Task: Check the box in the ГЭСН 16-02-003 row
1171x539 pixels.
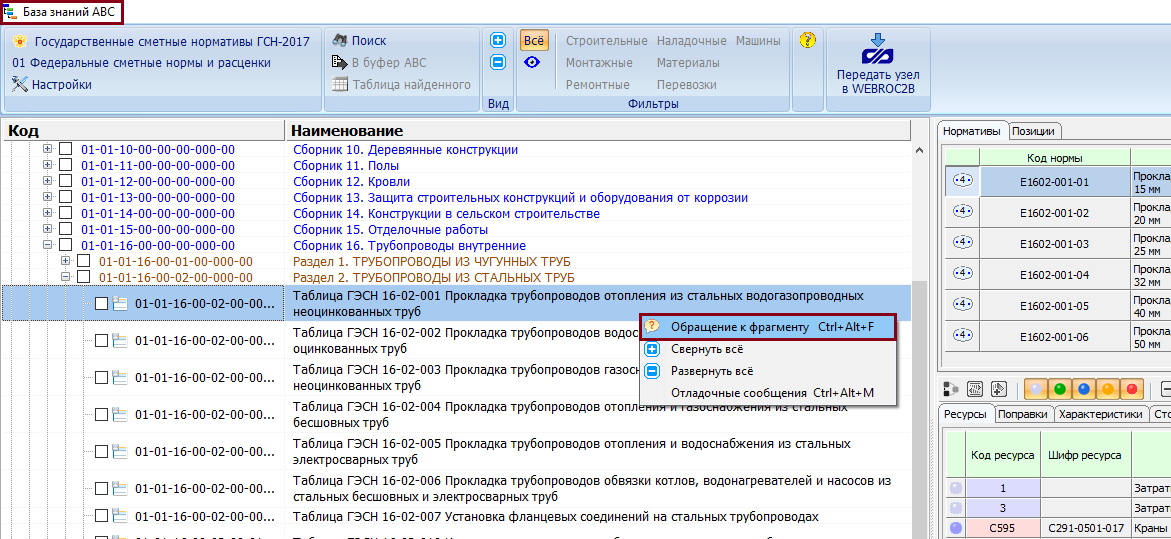Action: coord(102,378)
